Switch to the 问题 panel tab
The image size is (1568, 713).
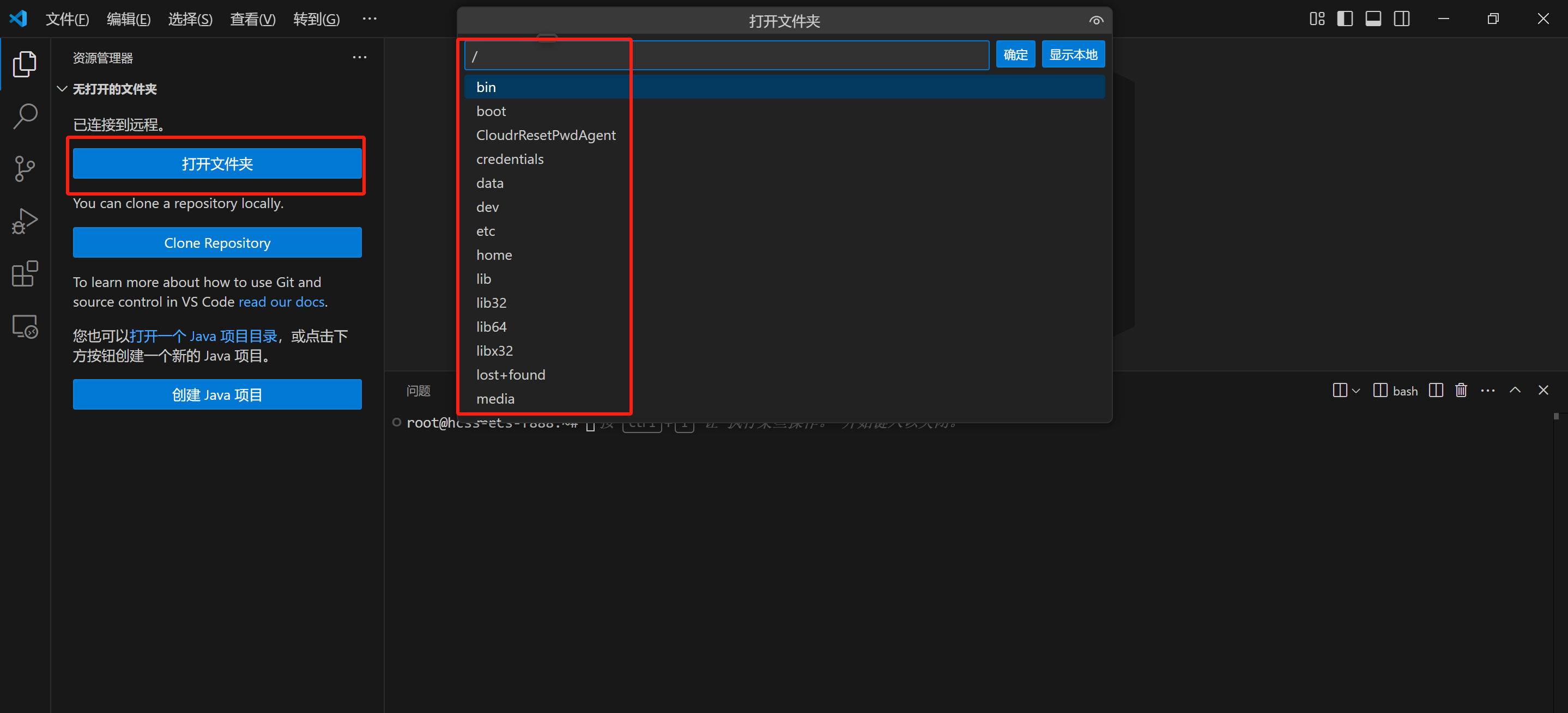(418, 391)
